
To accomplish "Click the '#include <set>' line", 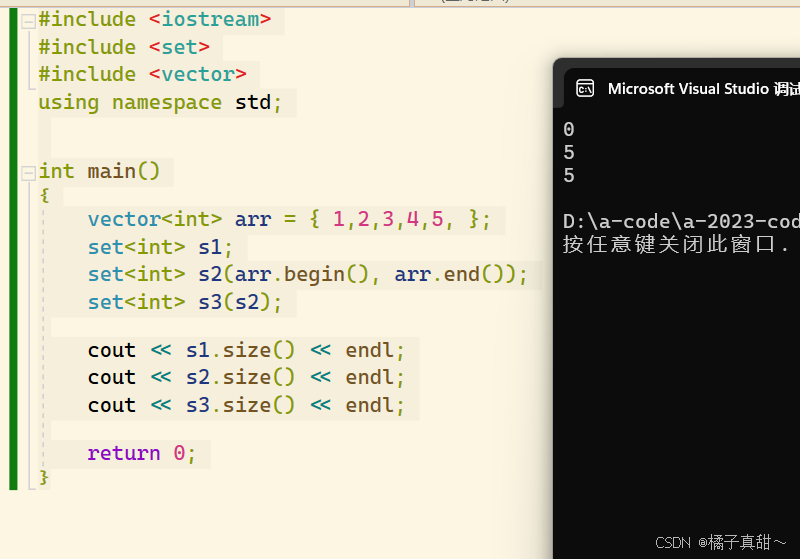I will tap(124, 47).
